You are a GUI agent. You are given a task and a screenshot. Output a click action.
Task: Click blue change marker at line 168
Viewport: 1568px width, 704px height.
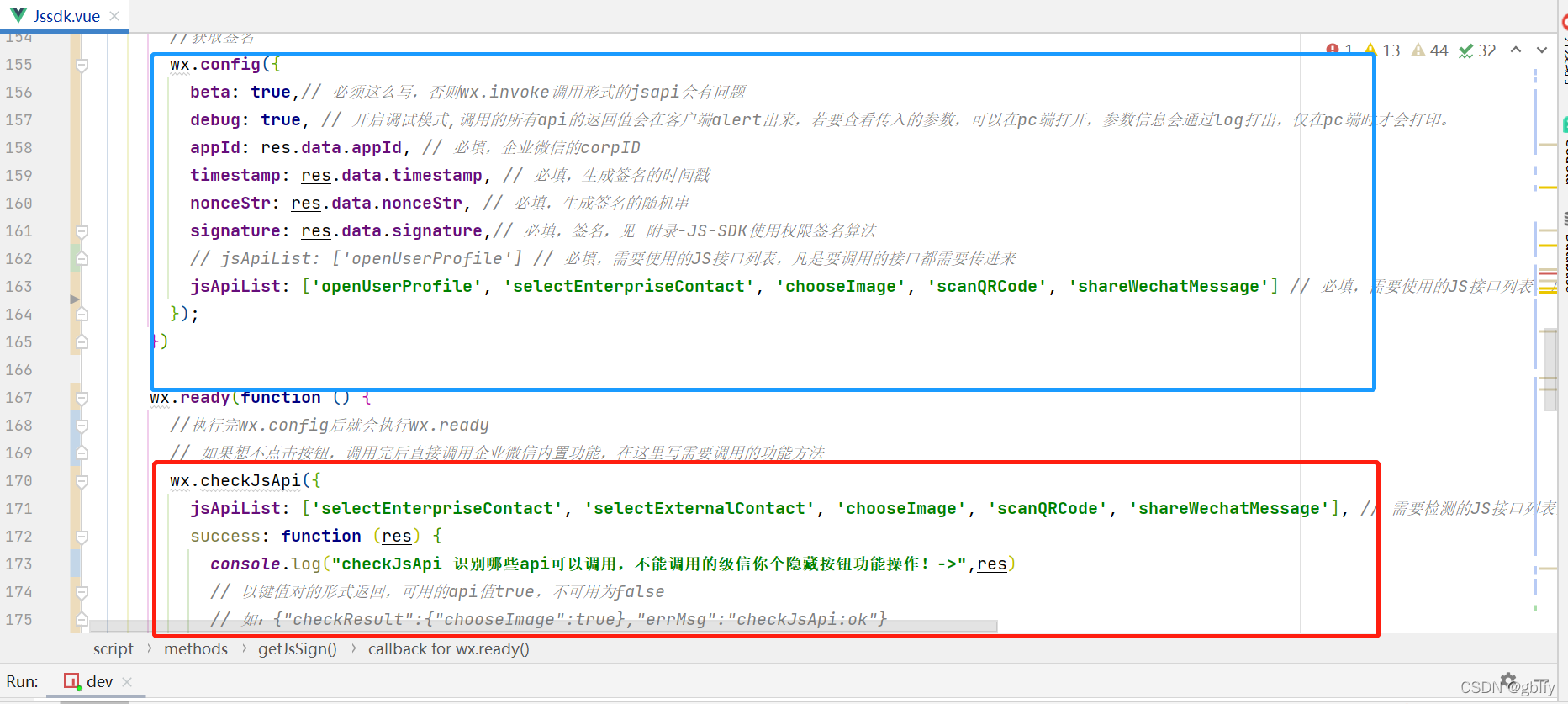[x=74, y=426]
